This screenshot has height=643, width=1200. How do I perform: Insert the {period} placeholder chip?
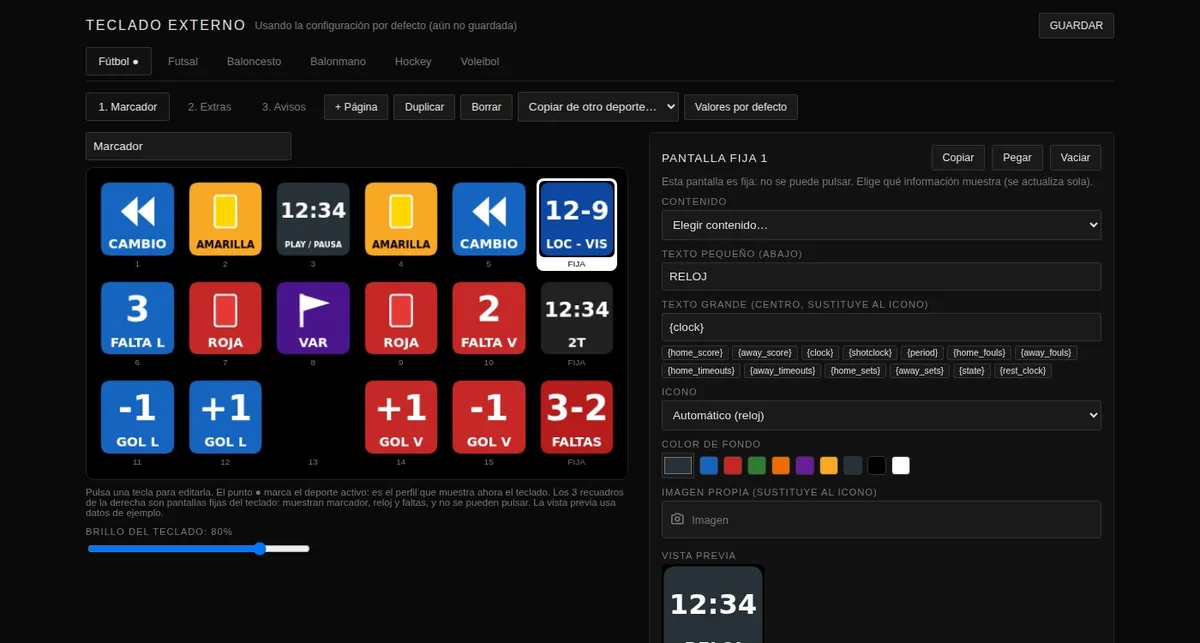pos(922,353)
